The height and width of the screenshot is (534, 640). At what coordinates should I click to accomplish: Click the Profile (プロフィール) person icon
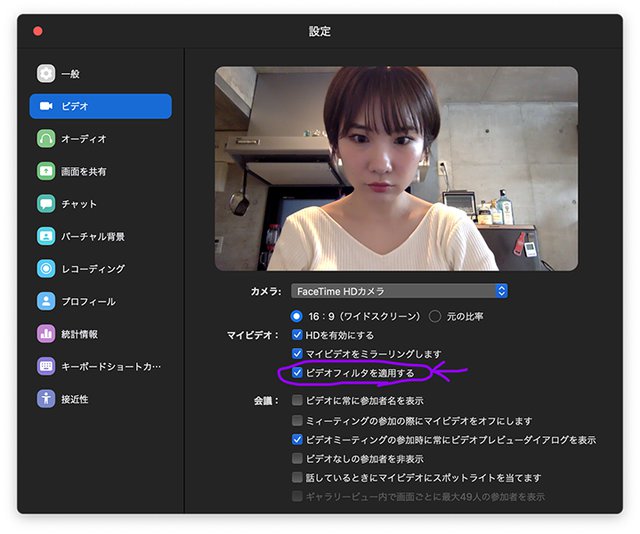pos(46,301)
